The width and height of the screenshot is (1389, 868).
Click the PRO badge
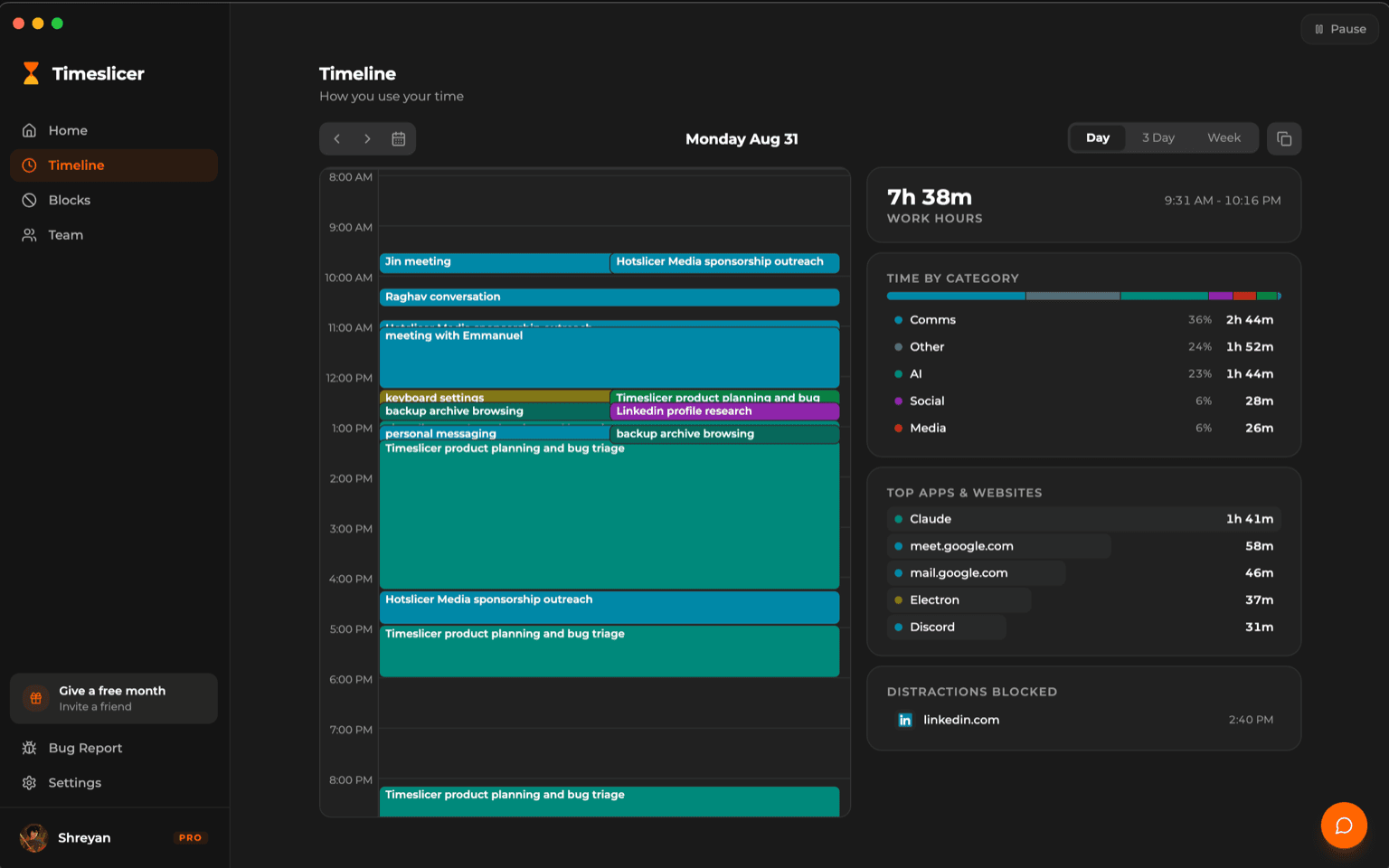pos(190,838)
